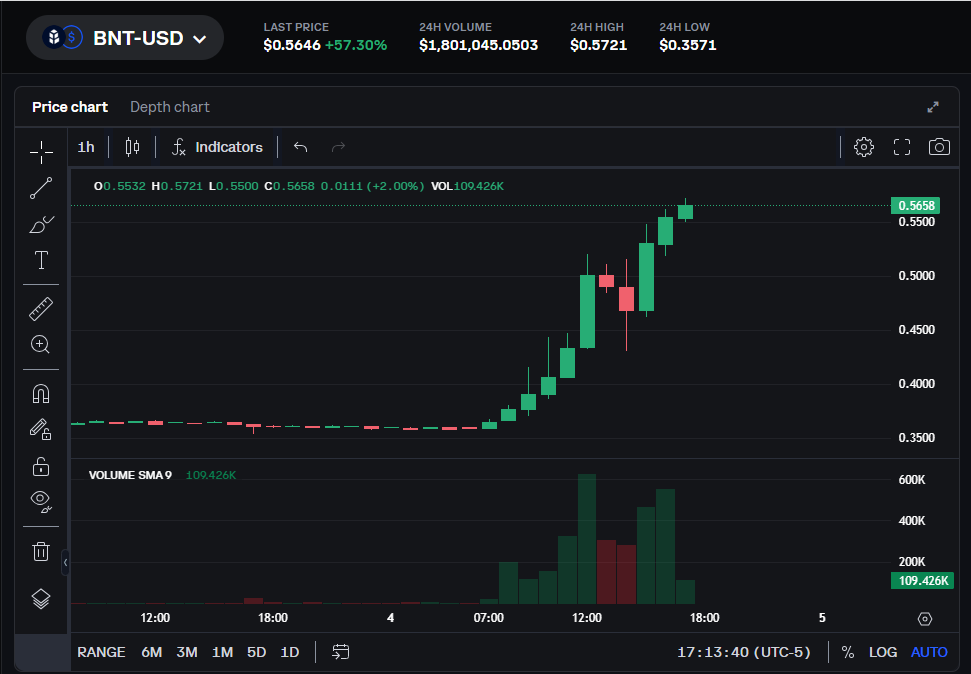Screen dimensions: 971x674
Task: Set range to 6M
Action: click(152, 652)
